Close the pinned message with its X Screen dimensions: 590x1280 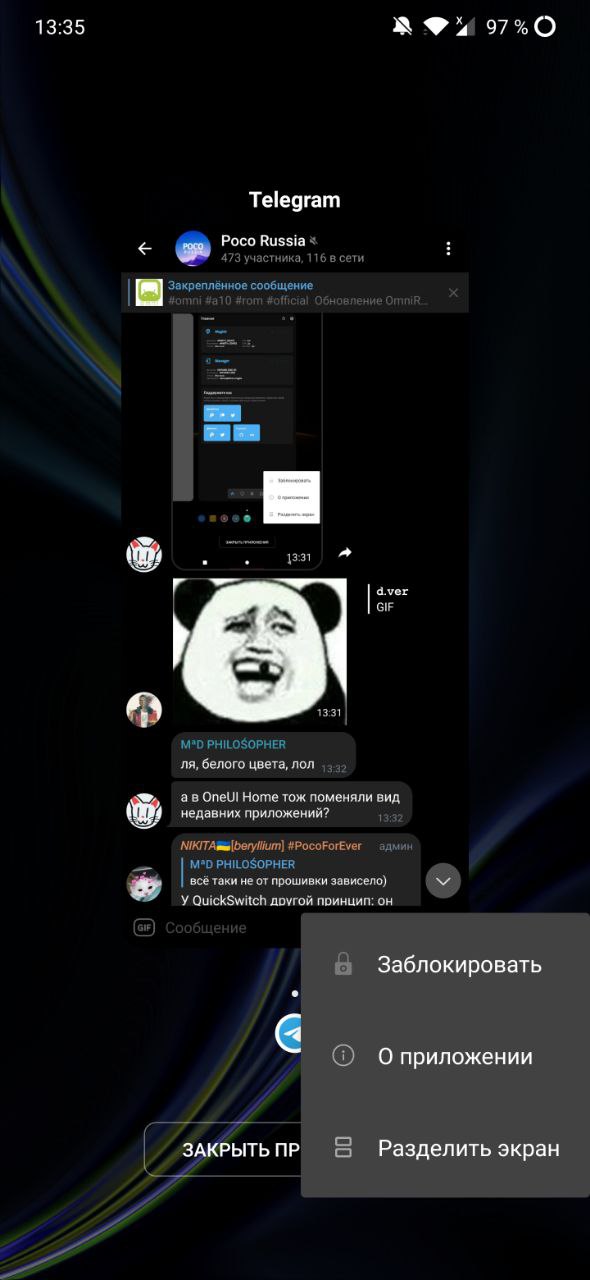click(x=453, y=293)
